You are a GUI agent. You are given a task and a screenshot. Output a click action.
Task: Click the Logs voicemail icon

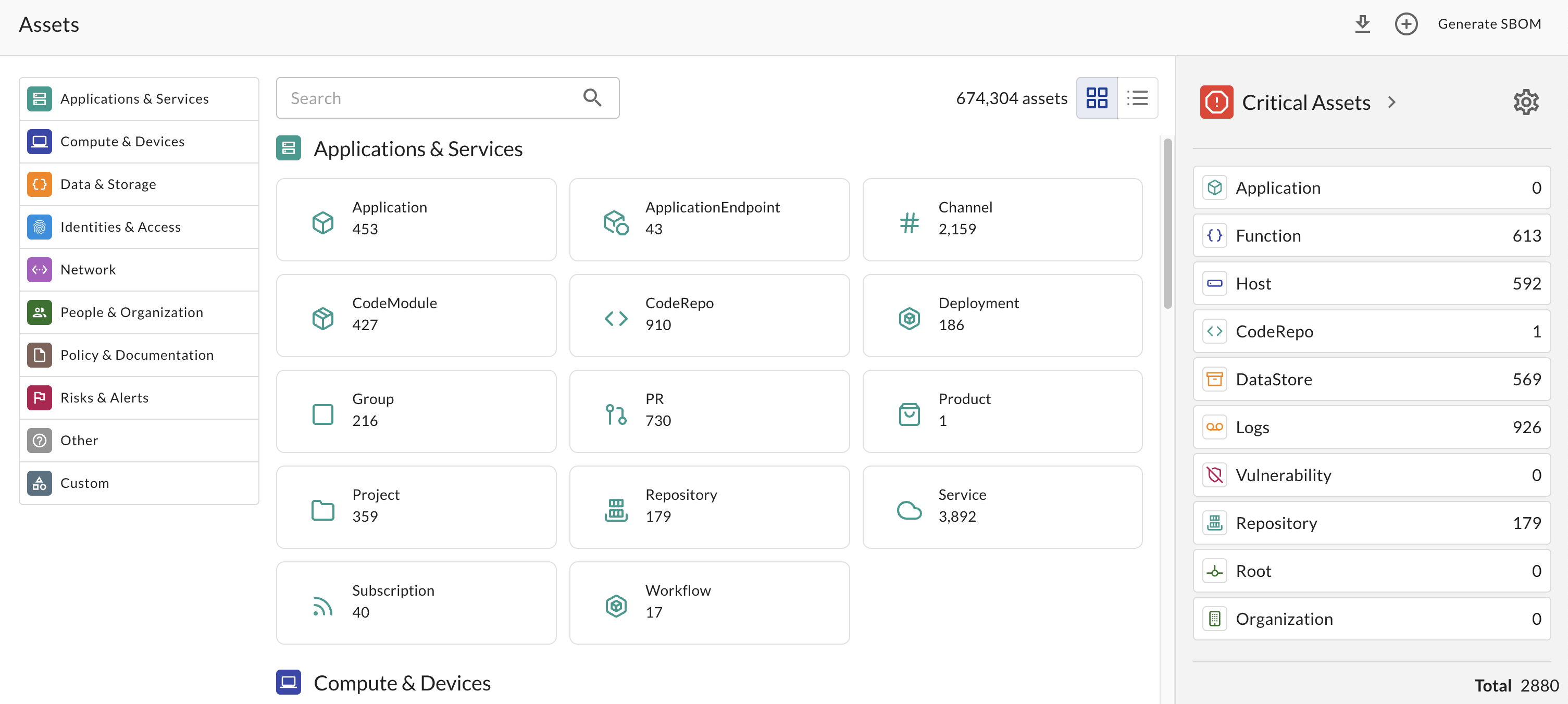[1214, 427]
